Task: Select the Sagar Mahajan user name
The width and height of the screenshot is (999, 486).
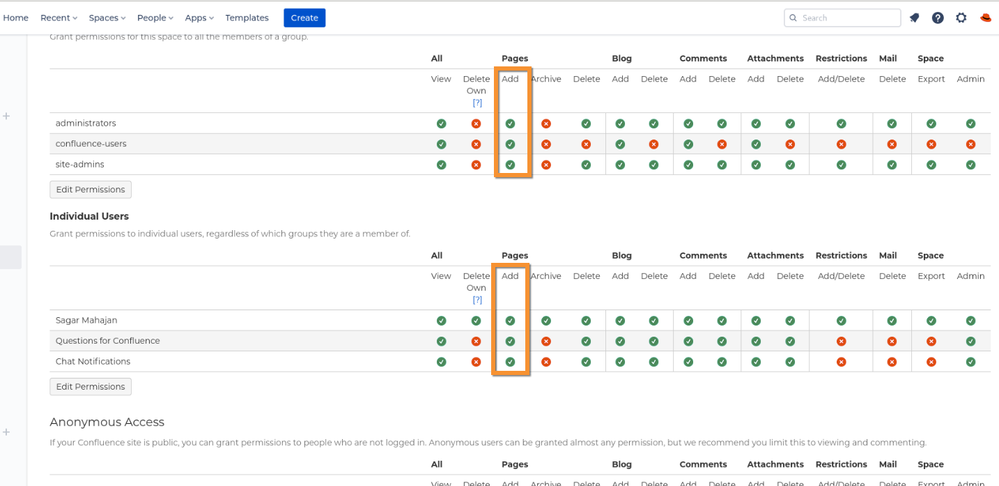Action: pos(87,320)
